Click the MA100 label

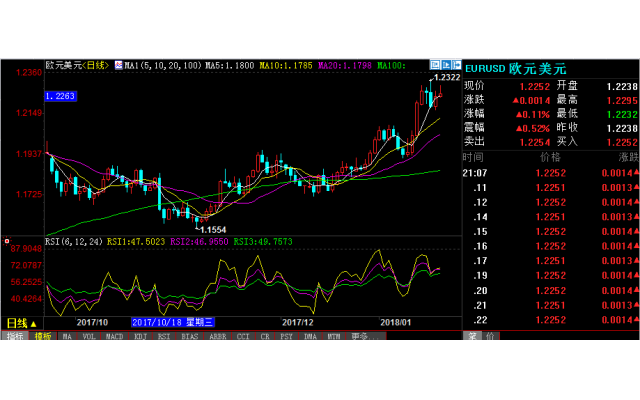tap(391, 65)
